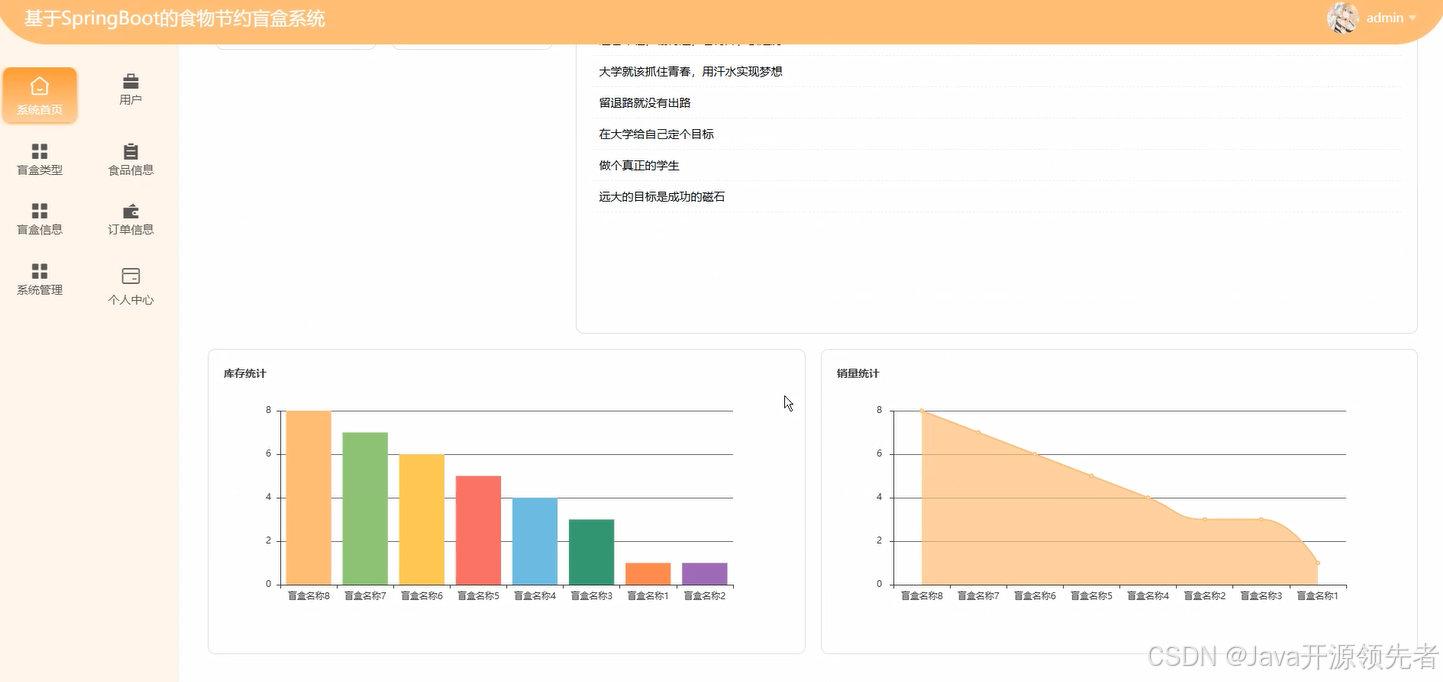Screen dimensions: 1443x682
Task: Open news item 远大的目标是成功的磁石
Action: click(662, 197)
